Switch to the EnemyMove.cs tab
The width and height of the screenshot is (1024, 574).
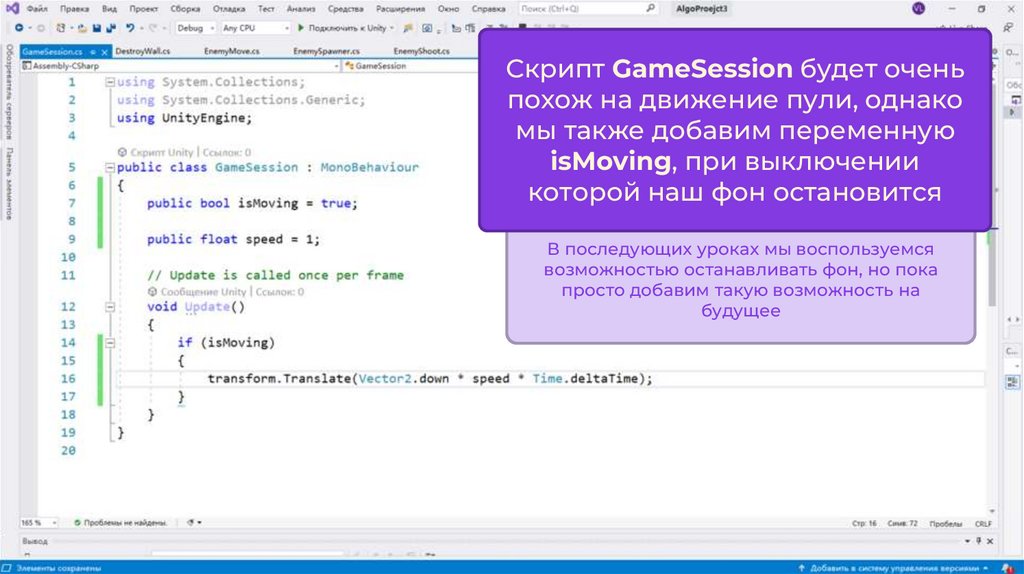point(232,51)
